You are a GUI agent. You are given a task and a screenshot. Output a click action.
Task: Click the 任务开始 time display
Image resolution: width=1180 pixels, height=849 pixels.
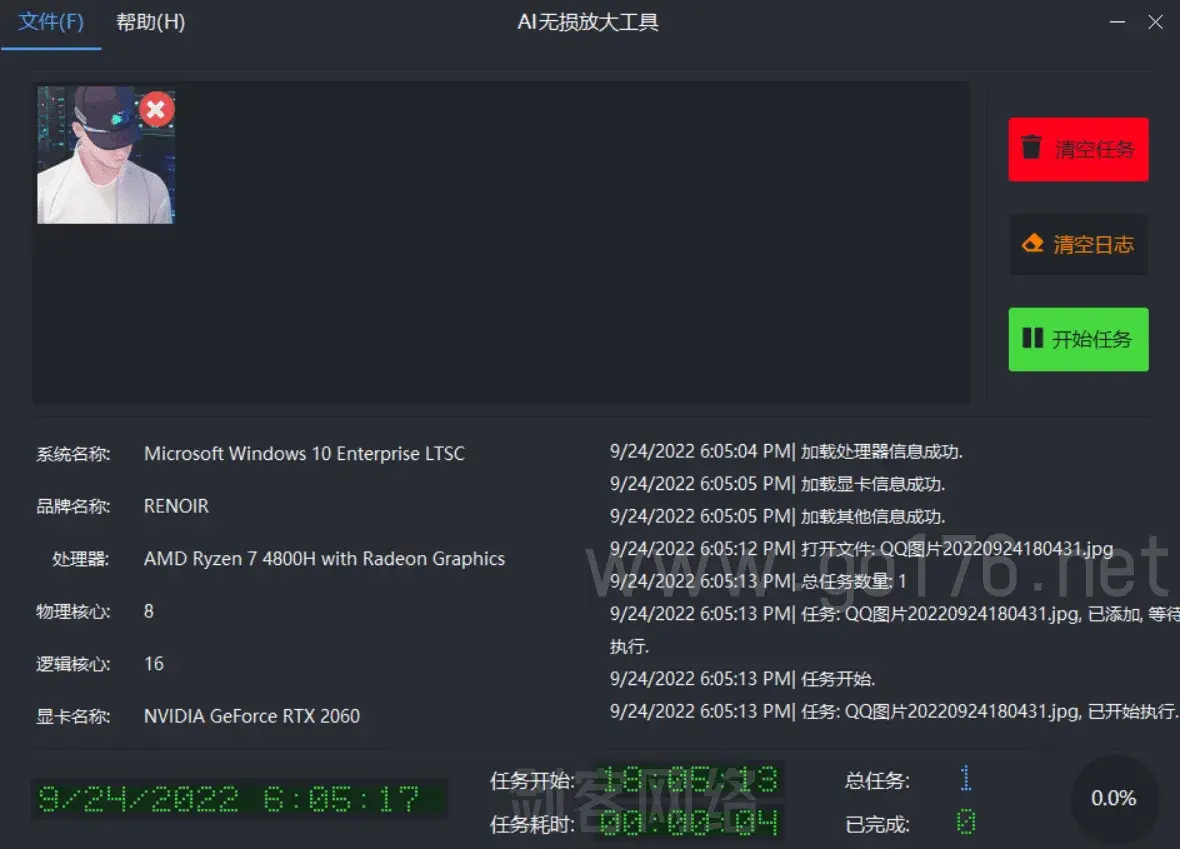coord(689,781)
